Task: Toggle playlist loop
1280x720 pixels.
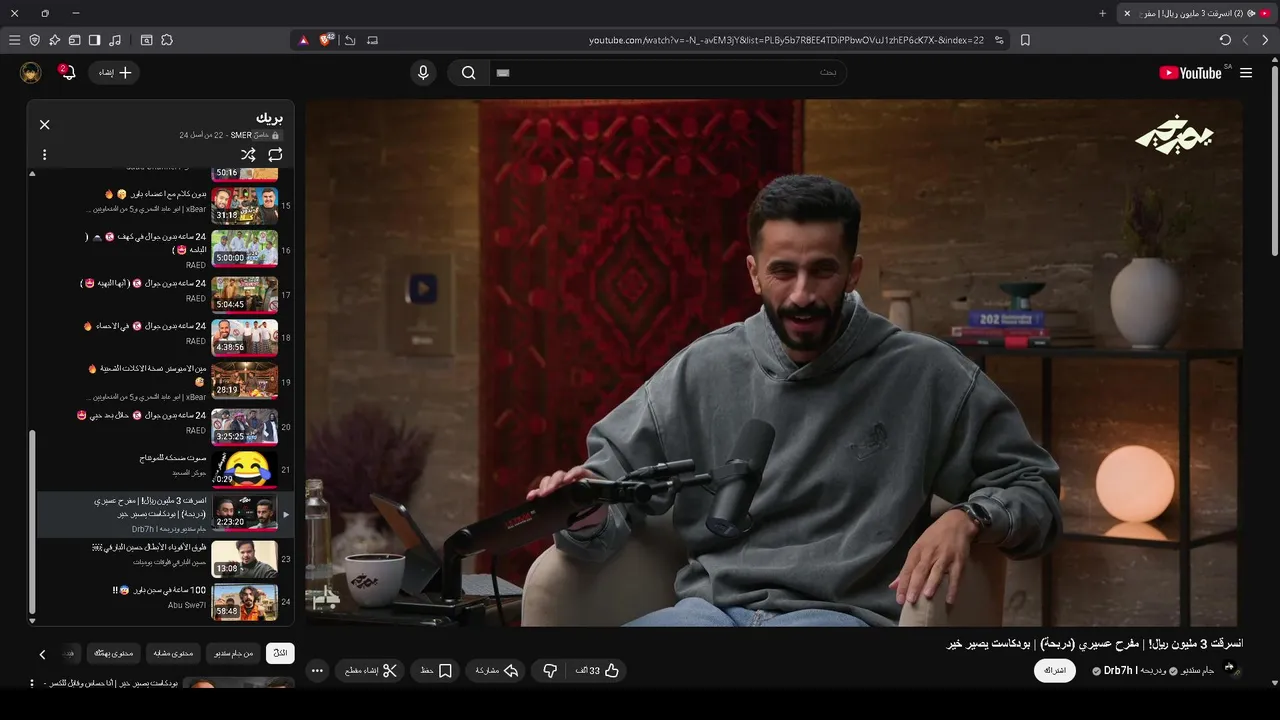Action: point(275,155)
